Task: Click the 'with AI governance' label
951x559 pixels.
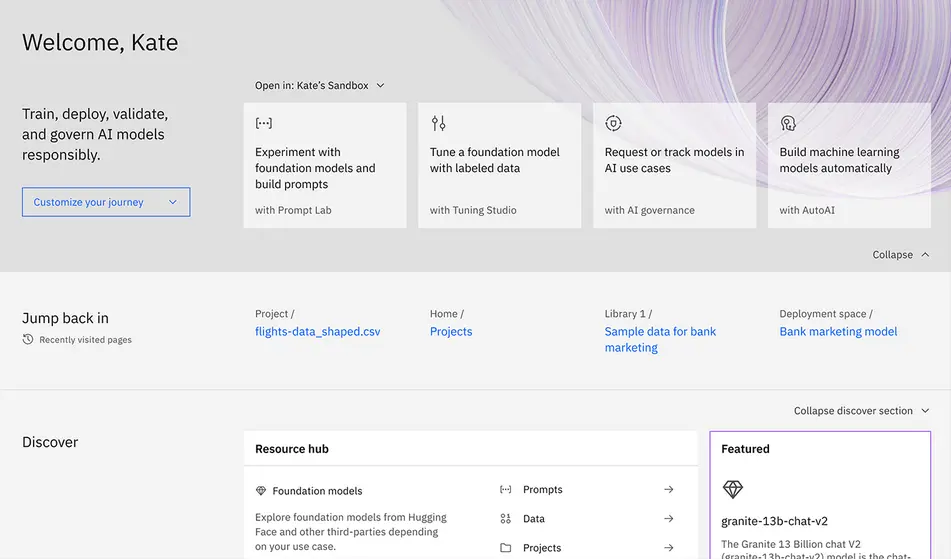Action: (650, 210)
